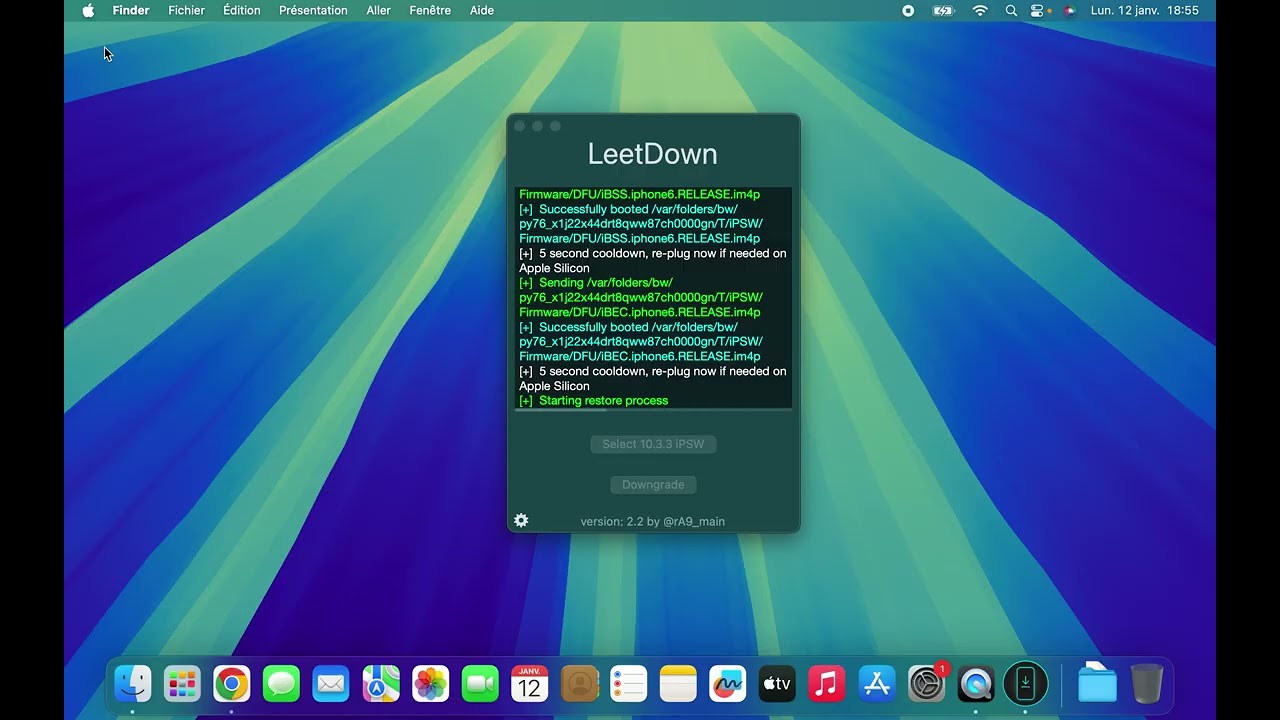
Task: Open Calendar showing 12 in Dock
Action: point(529,684)
